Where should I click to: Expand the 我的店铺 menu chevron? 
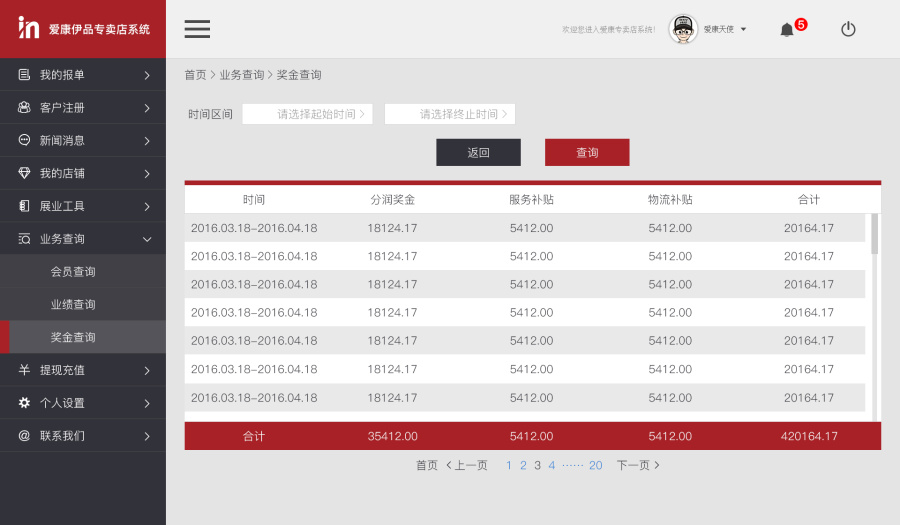tap(147, 173)
